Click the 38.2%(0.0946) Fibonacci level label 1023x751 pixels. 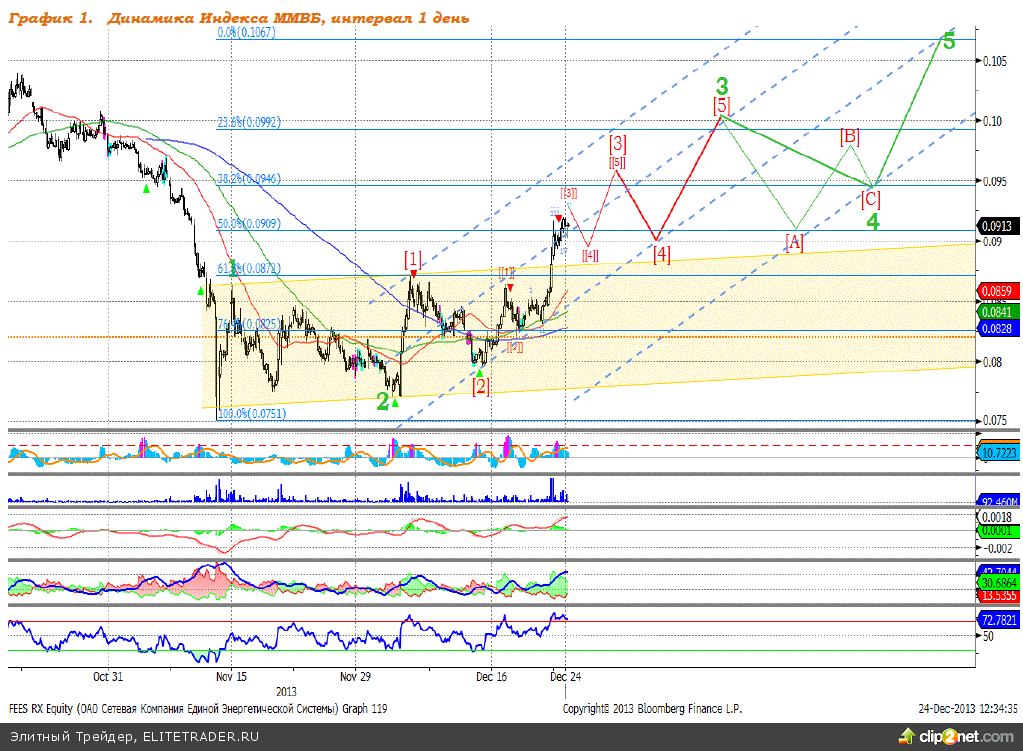pyautogui.click(x=249, y=179)
